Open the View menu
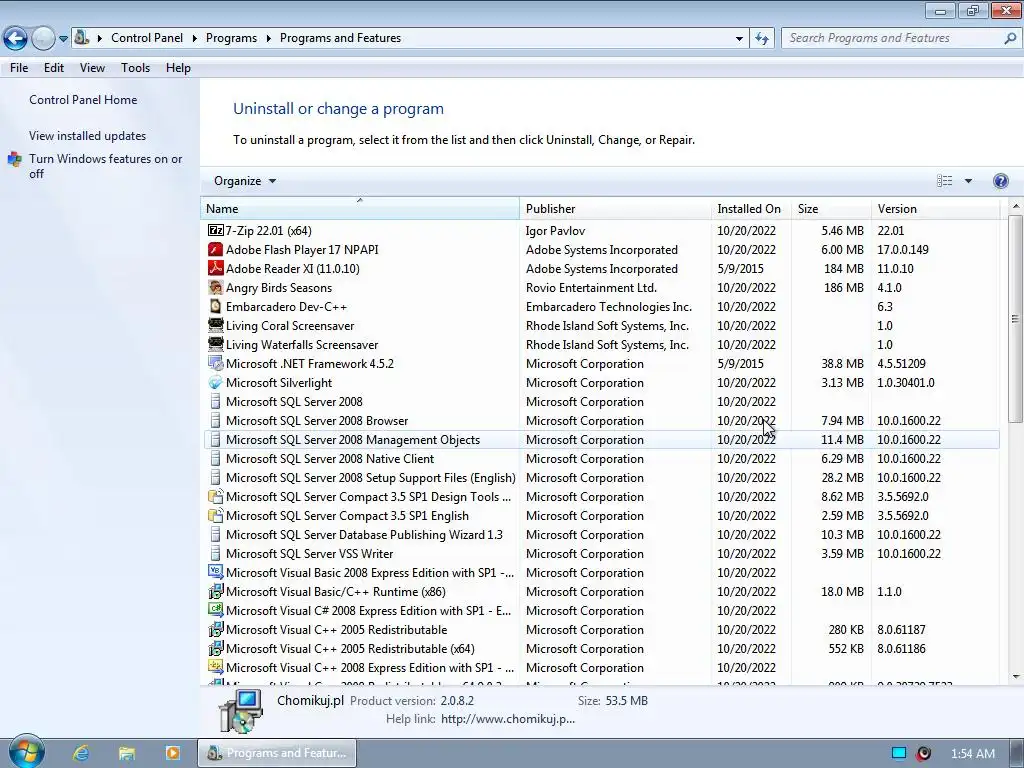The width and height of the screenshot is (1024, 768). [92, 68]
